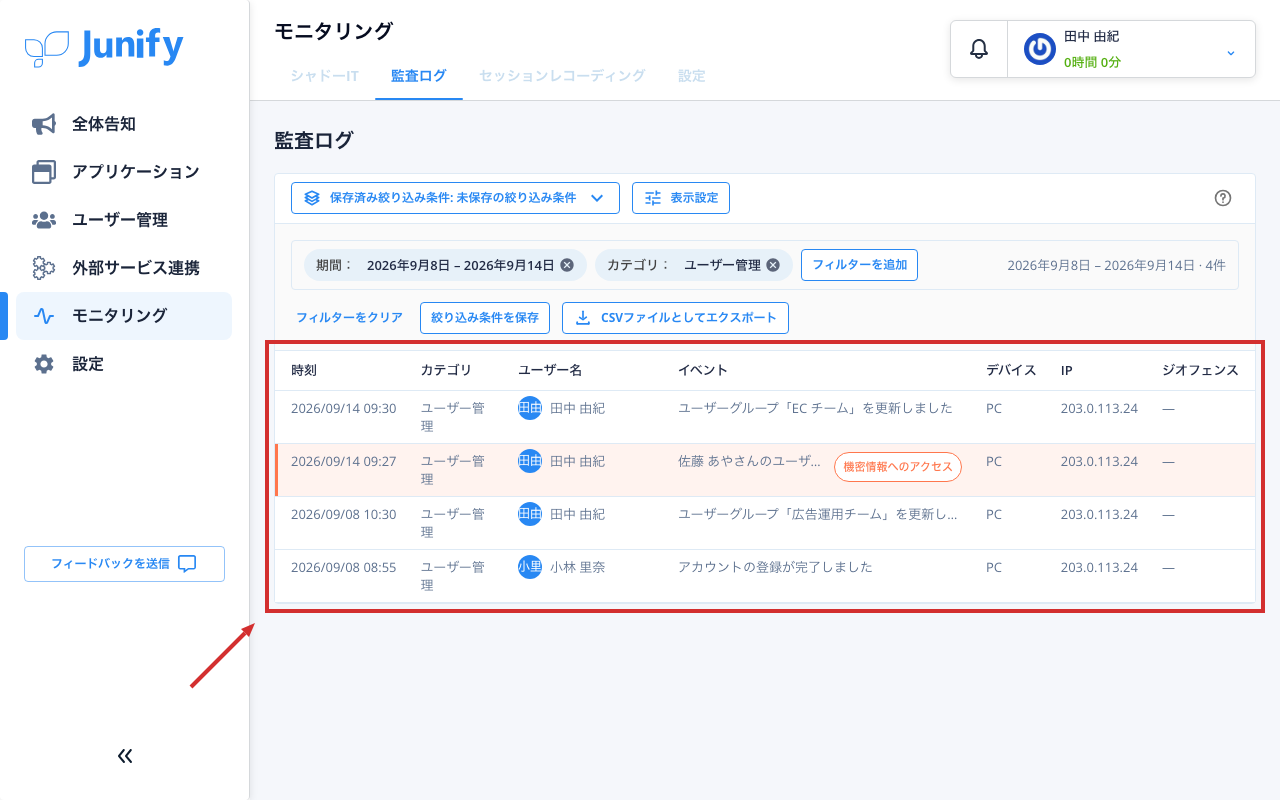Collapse the sidebar with double chevron
This screenshot has height=800, width=1280.
(x=125, y=756)
